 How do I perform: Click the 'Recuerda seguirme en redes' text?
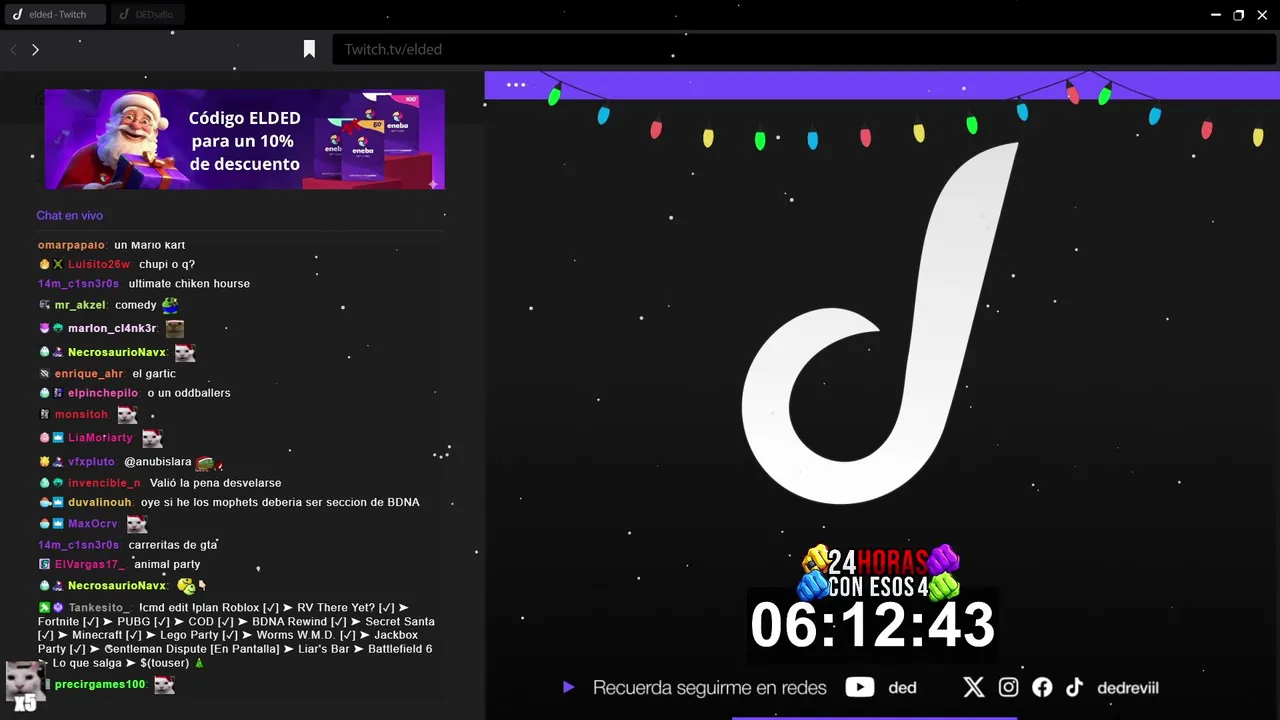pyautogui.click(x=710, y=688)
